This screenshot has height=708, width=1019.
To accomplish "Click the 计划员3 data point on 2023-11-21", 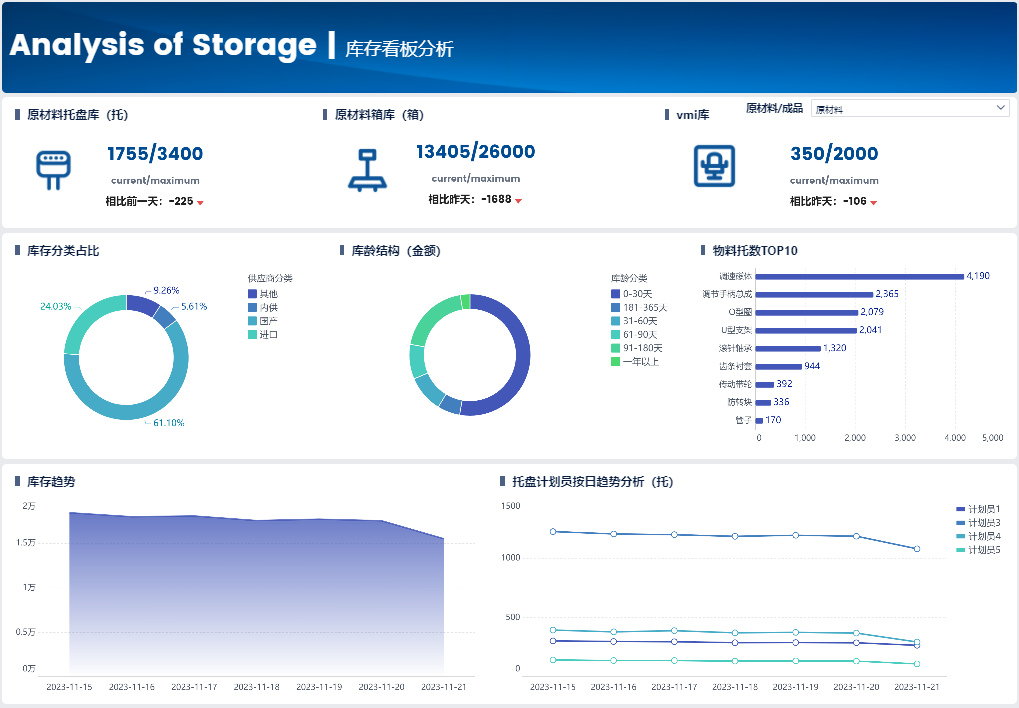I will tap(917, 549).
